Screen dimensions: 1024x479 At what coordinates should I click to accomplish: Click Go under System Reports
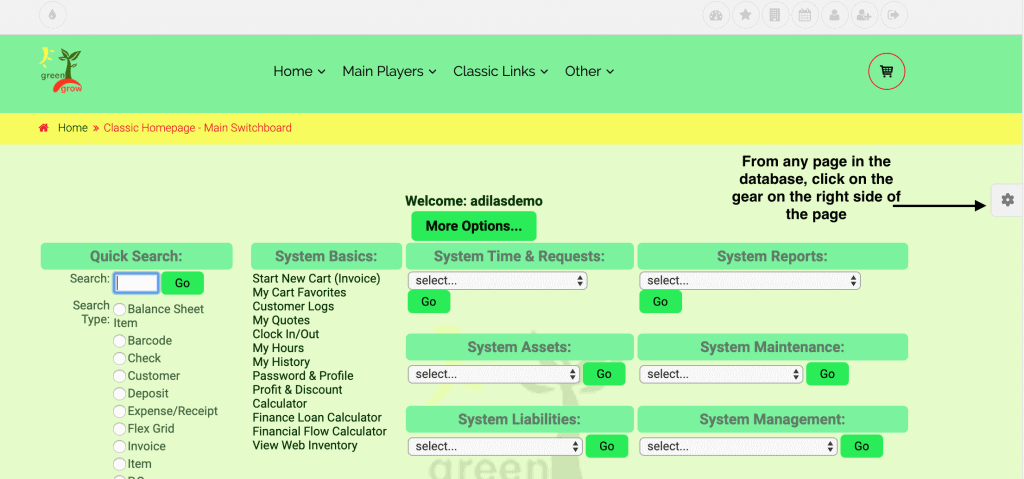(660, 302)
